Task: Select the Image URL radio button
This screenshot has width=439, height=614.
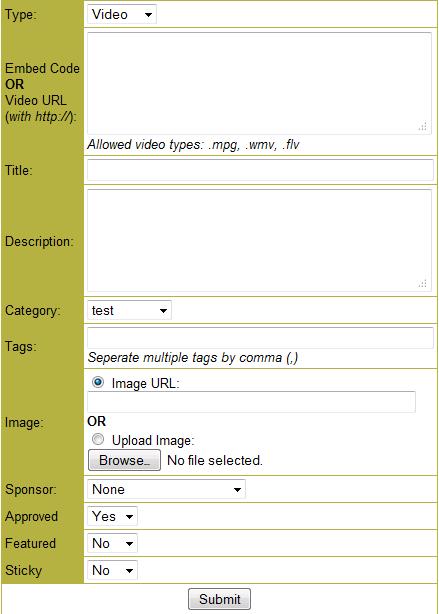Action: tap(98, 382)
